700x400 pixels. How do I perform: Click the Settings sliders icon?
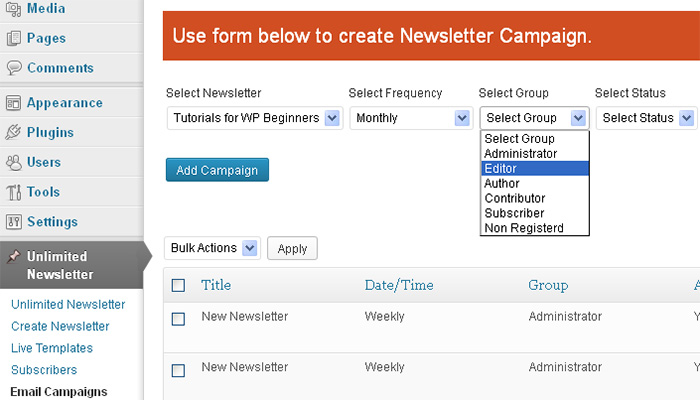14,221
